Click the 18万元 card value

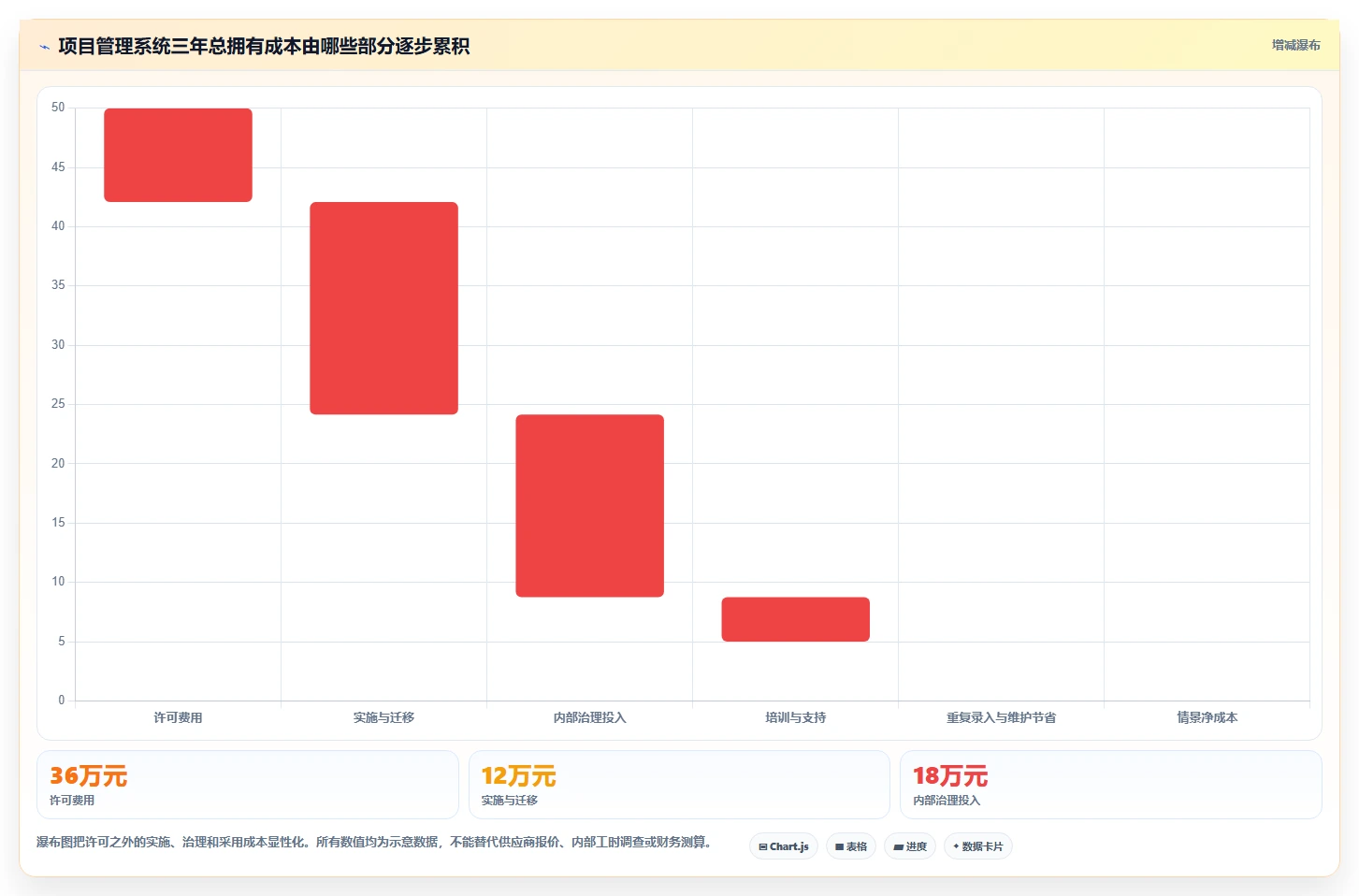[950, 776]
